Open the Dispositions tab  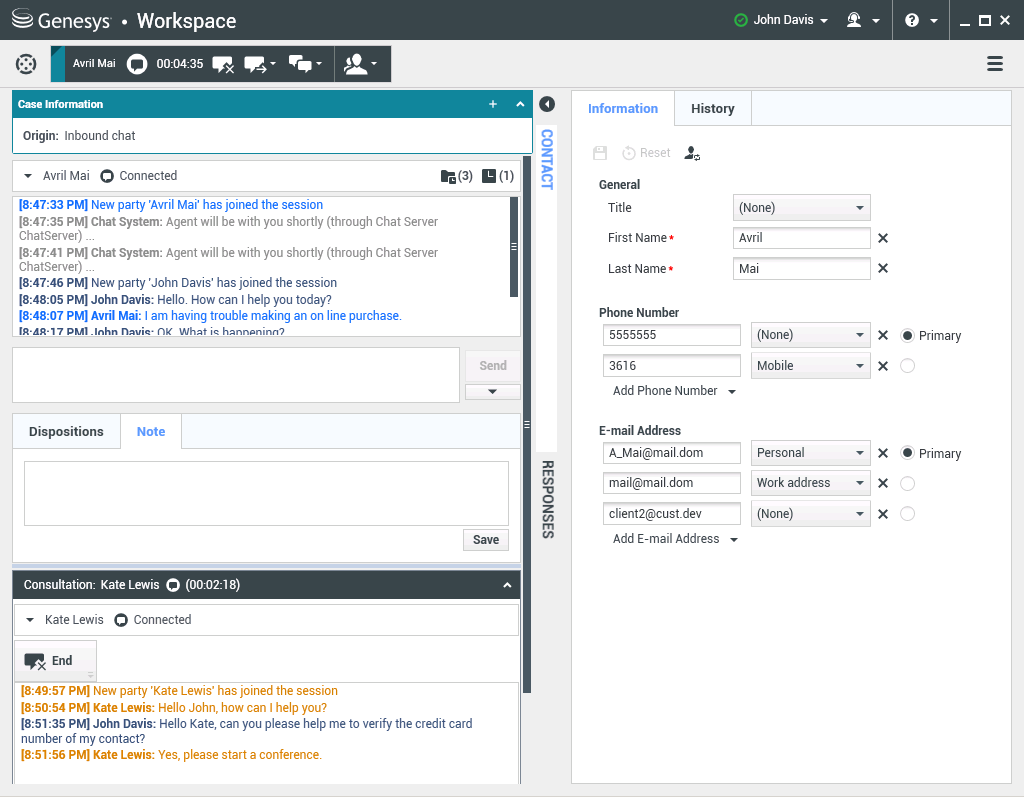click(x=66, y=432)
